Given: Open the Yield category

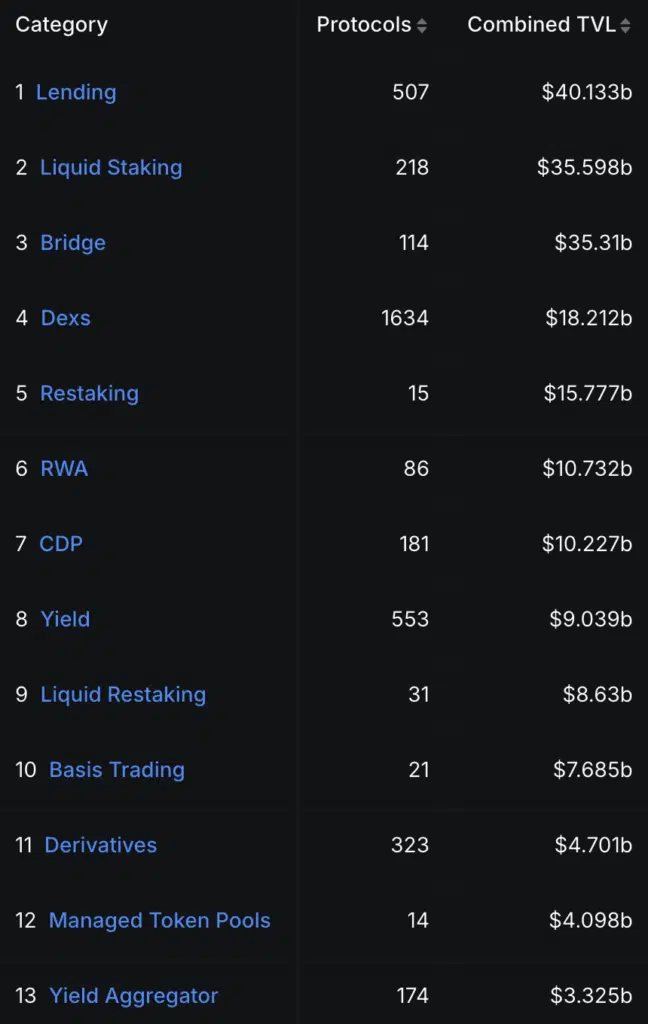Looking at the screenshot, I should tap(65, 619).
